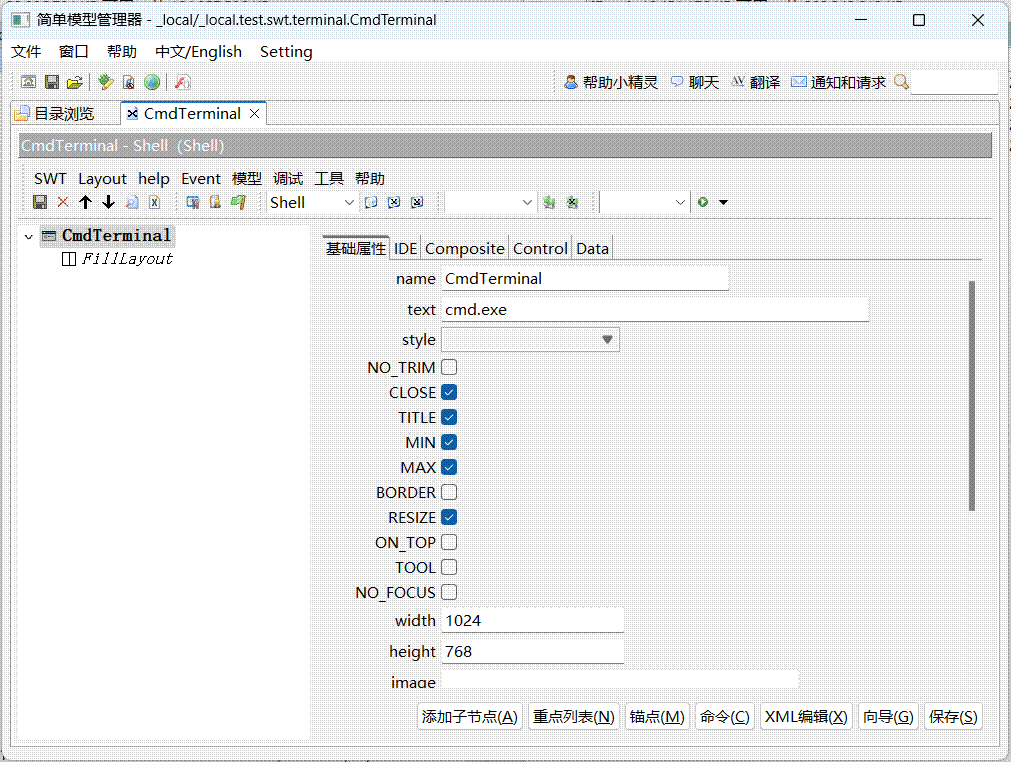Viewport: 1011px width, 762px height.
Task: Click the magnifier search icon
Action: click(901, 82)
